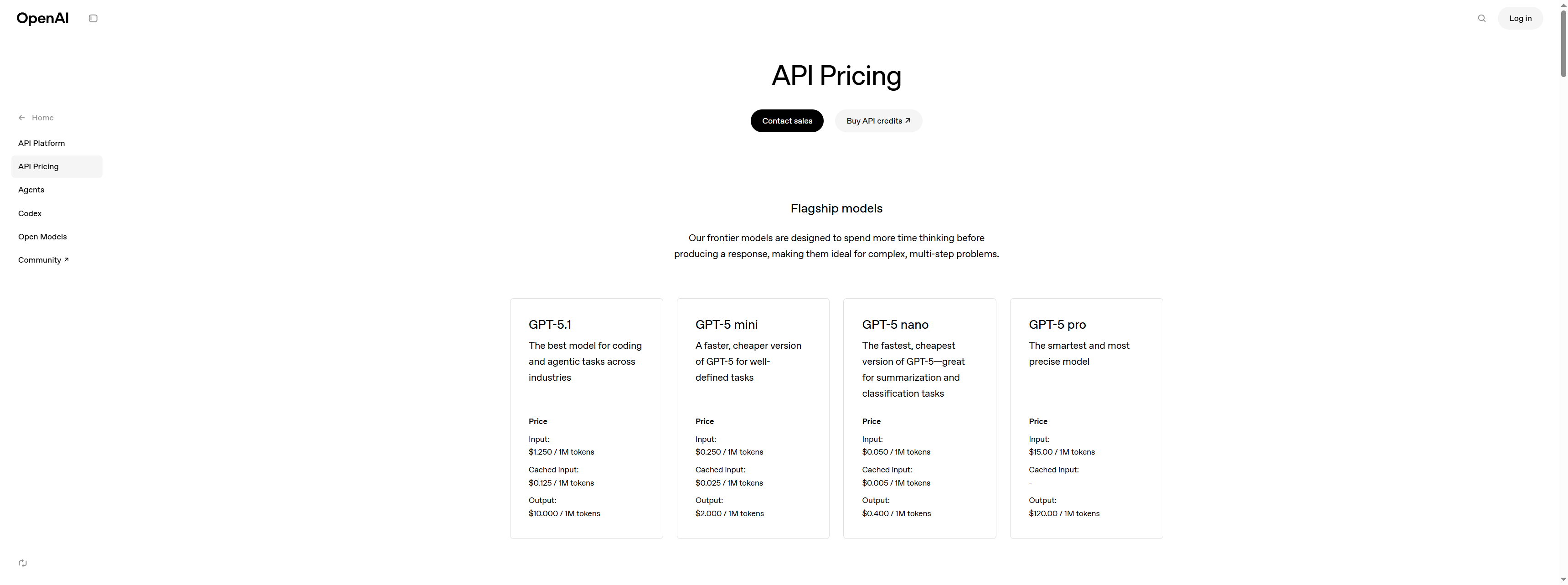The height and width of the screenshot is (585, 1568).
Task: Click the external-link arrow on Buy API credits
Action: pyautogui.click(x=908, y=120)
